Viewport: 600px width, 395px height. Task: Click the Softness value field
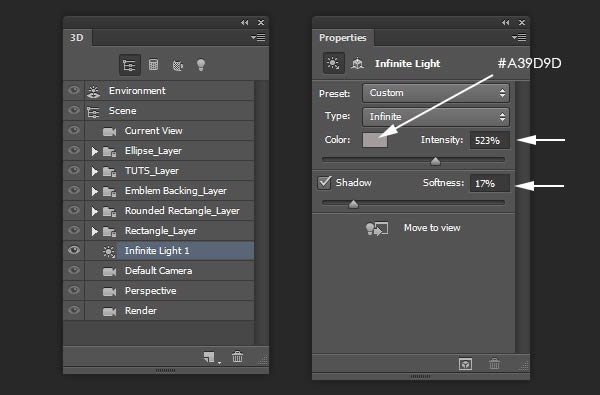[490, 183]
